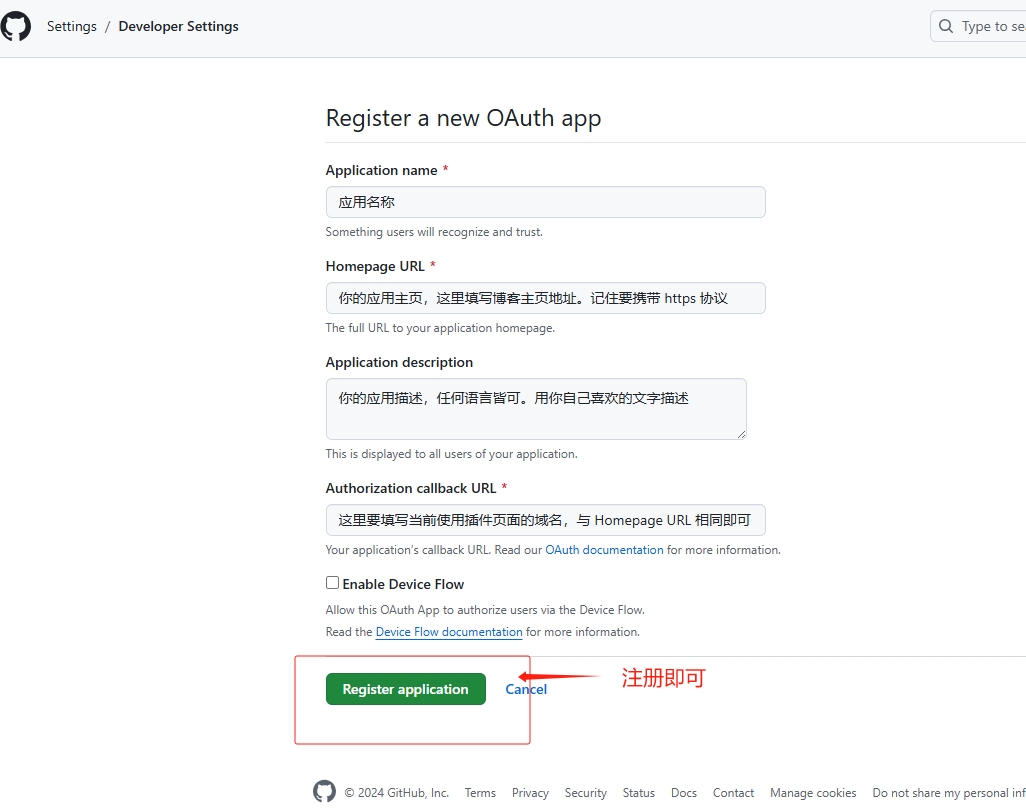Click the Cancel link
The width and height of the screenshot is (1026, 809).
(526, 689)
